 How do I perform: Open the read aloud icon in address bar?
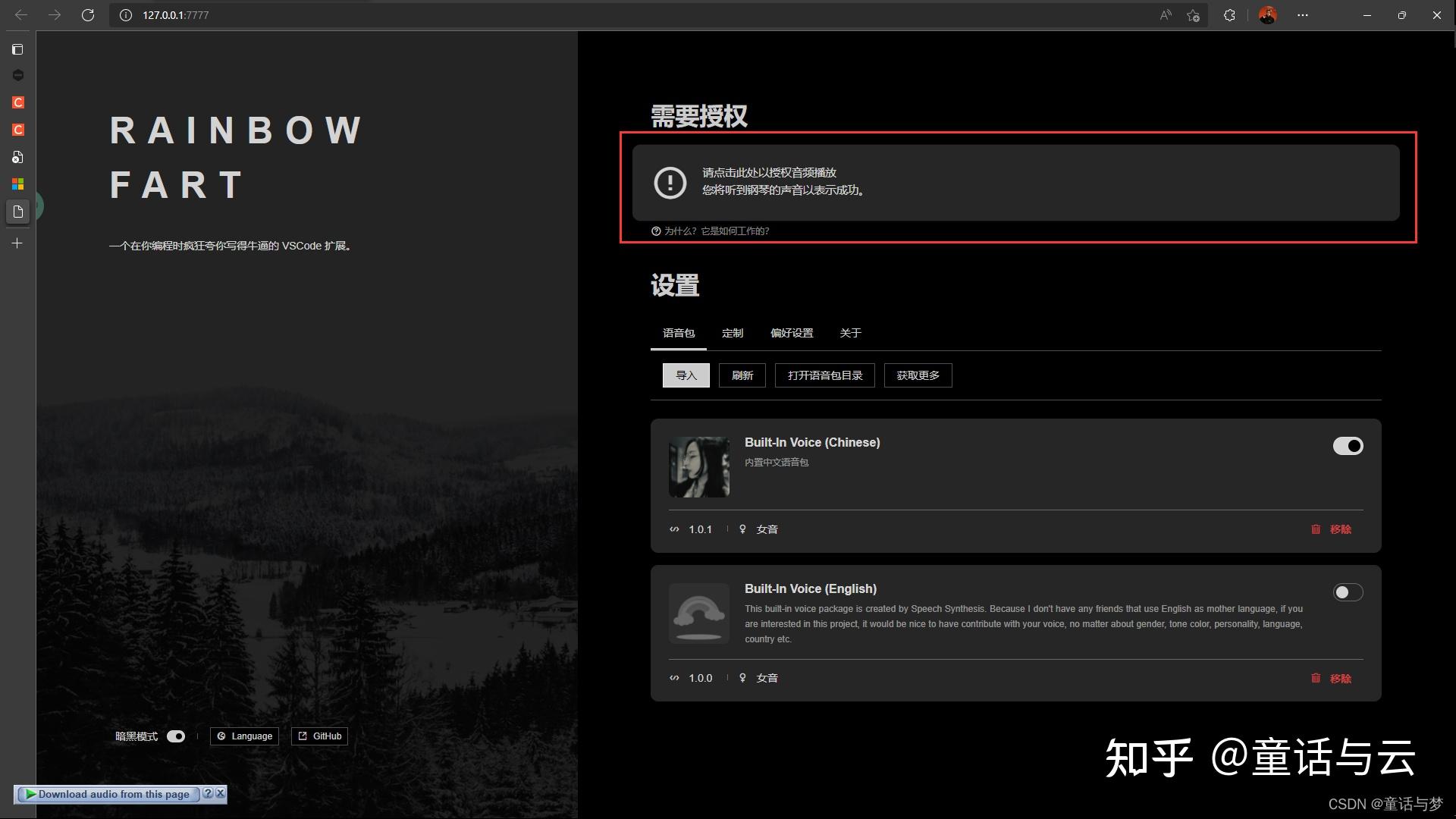point(1166,15)
